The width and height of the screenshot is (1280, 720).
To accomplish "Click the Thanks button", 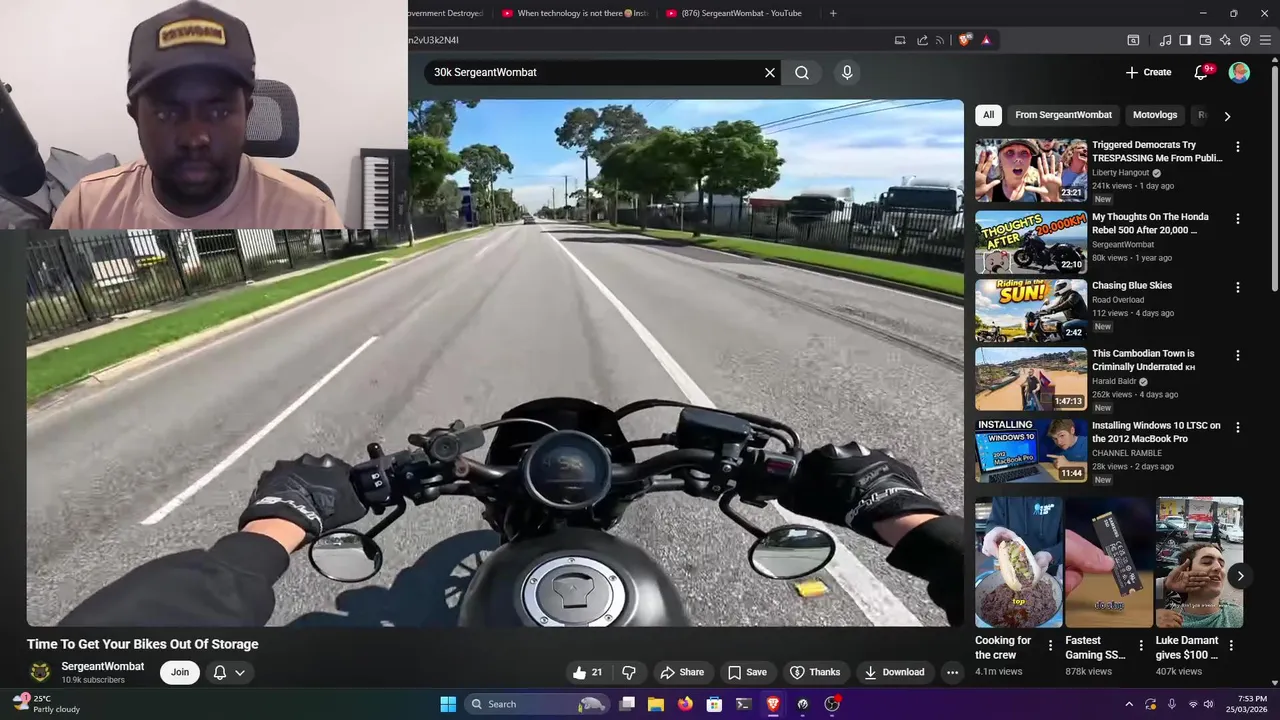I will click(815, 672).
